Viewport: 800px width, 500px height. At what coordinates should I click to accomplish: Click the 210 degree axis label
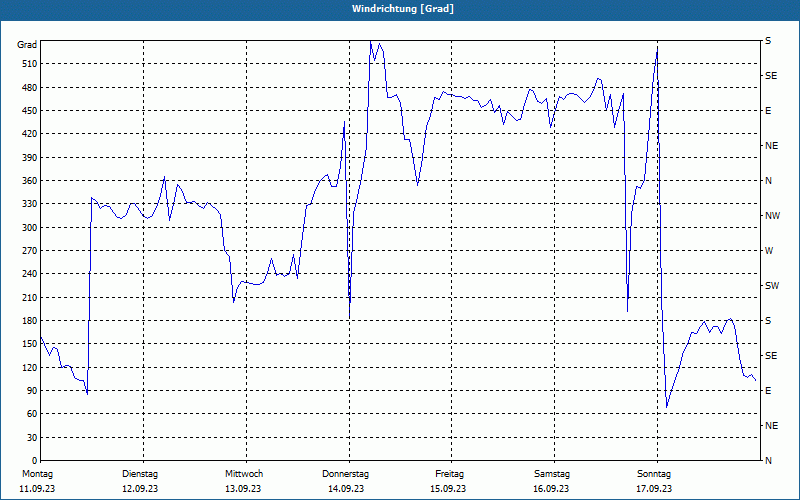coord(30,297)
